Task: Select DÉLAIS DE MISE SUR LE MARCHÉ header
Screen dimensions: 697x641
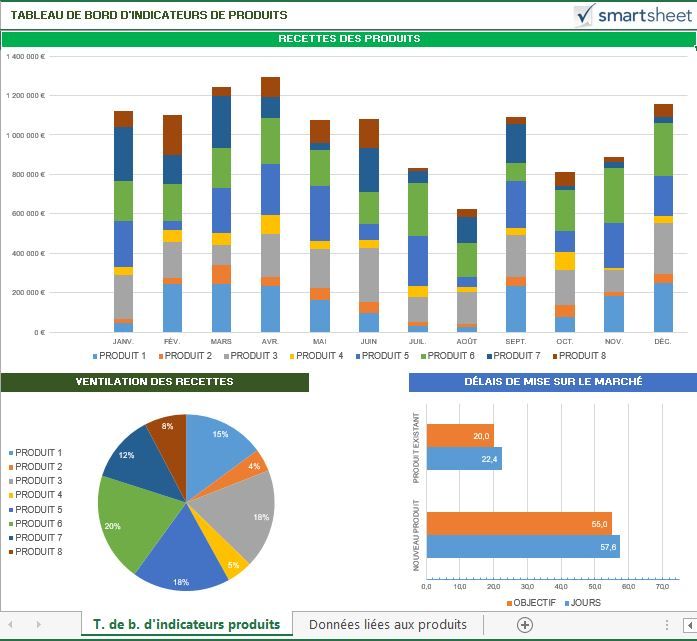Action: pos(552,382)
